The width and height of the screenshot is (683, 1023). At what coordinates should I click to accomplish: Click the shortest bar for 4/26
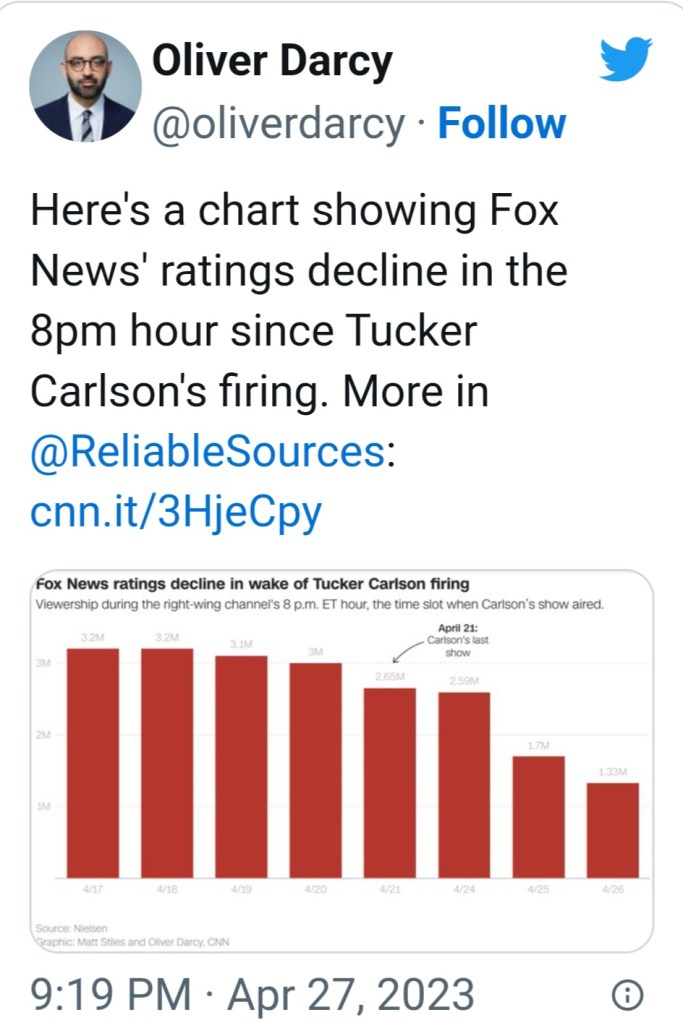pyautogui.click(x=612, y=830)
